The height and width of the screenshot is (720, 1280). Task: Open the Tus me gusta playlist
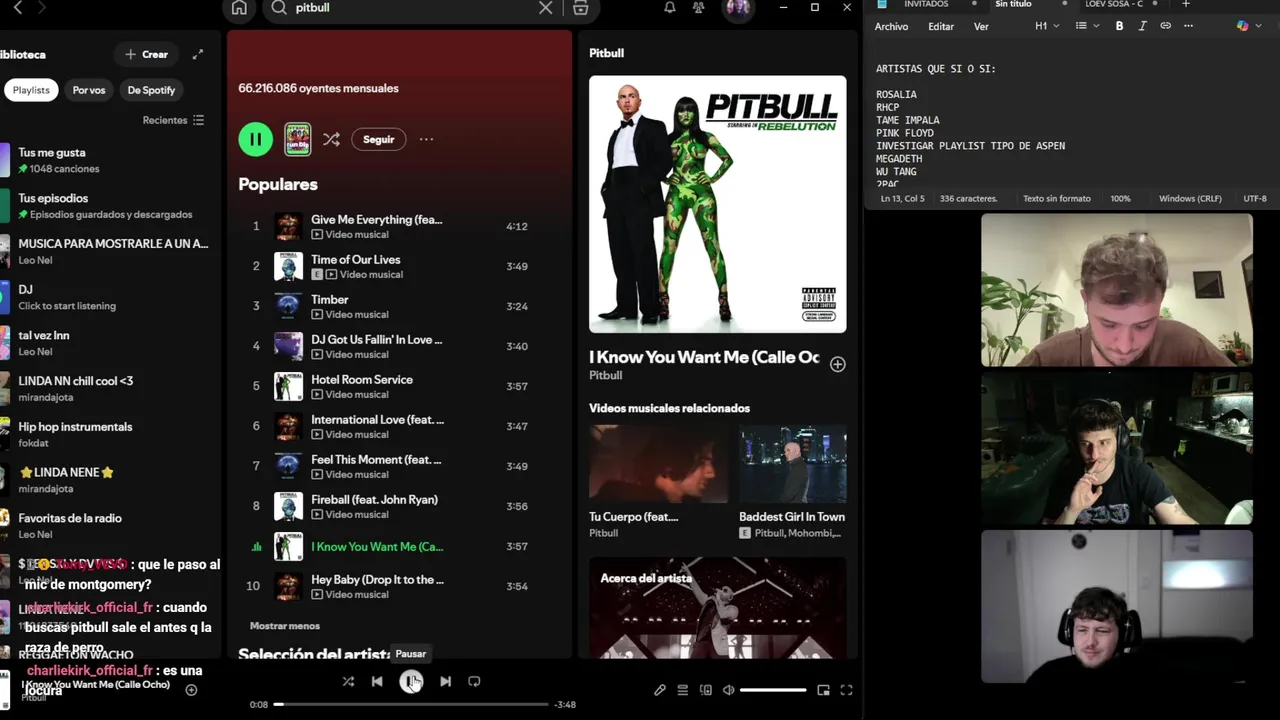pos(110,160)
